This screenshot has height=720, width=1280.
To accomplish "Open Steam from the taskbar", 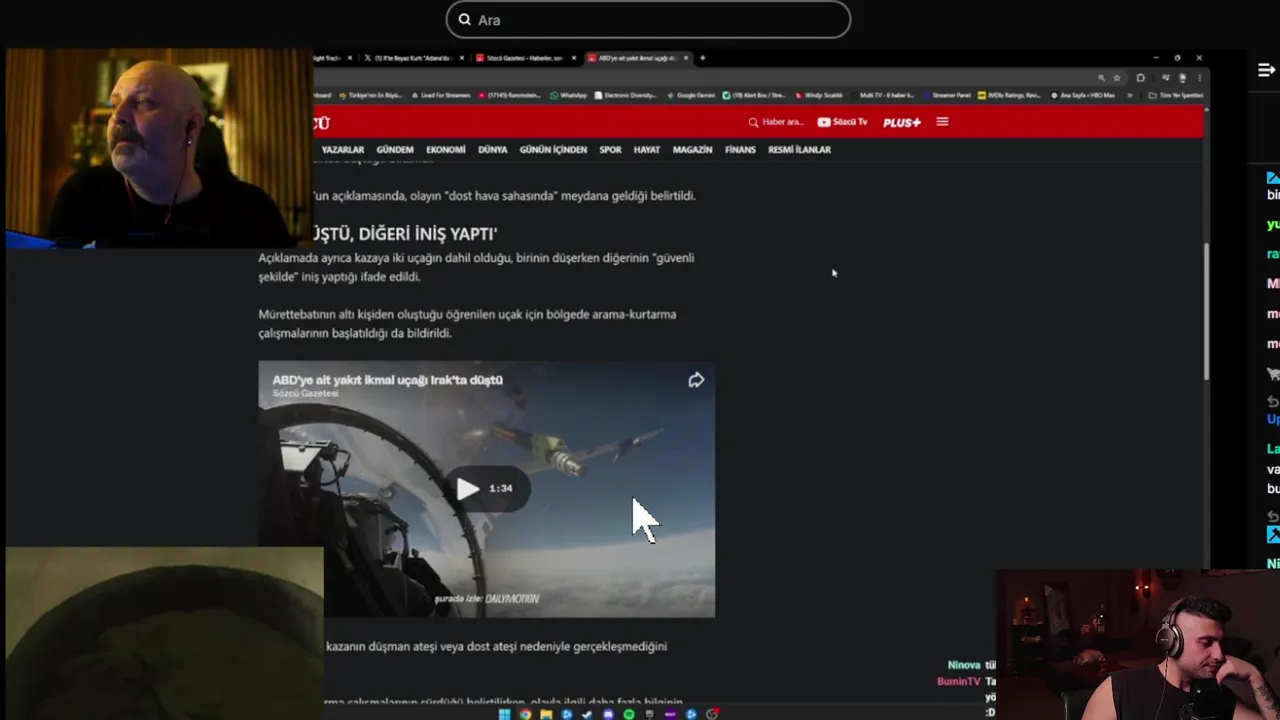I will 587,714.
